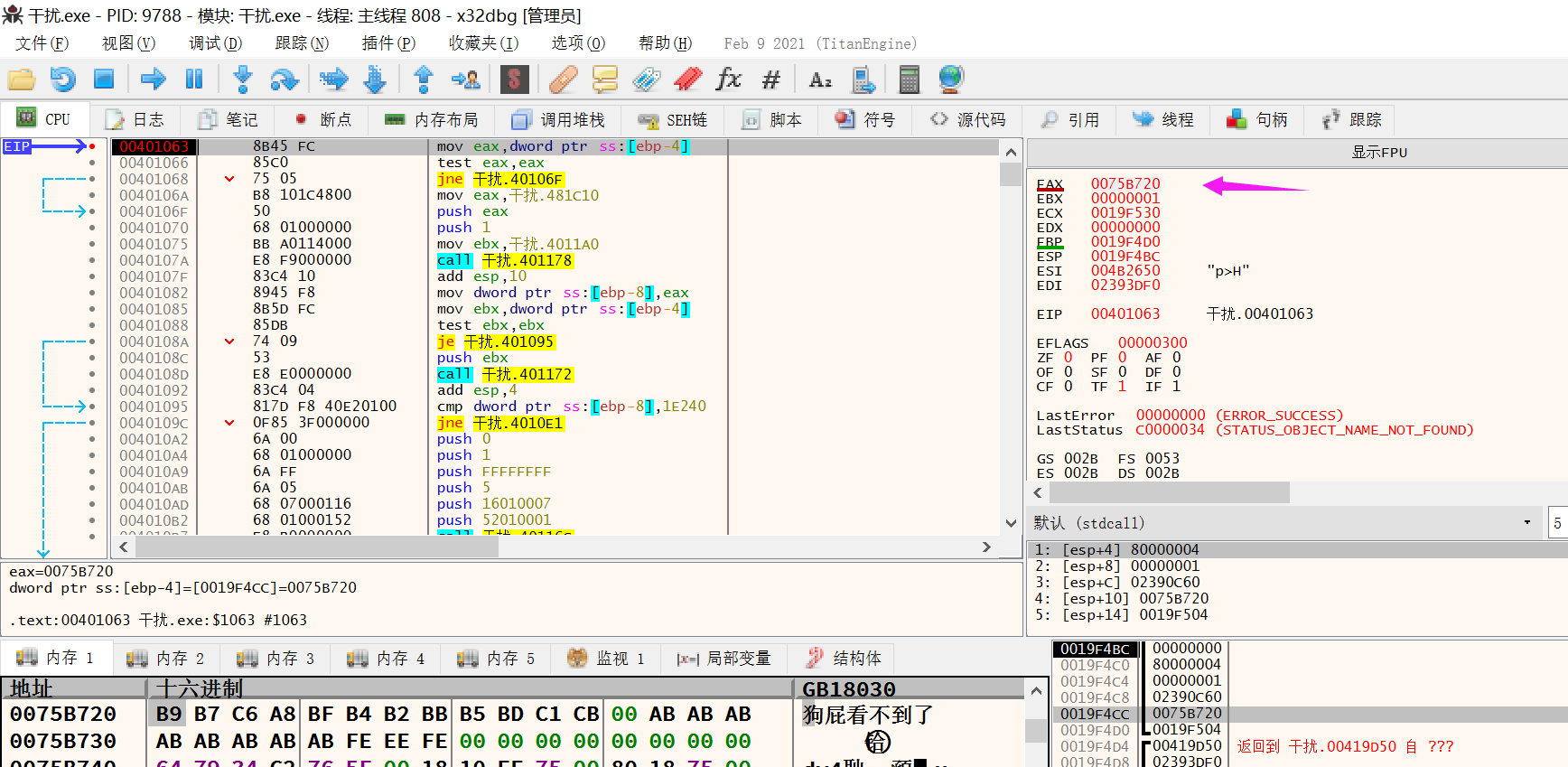Toggle breakpoint dot at address 00401066
Viewport: 1568px width, 767px height.
[x=92, y=163]
